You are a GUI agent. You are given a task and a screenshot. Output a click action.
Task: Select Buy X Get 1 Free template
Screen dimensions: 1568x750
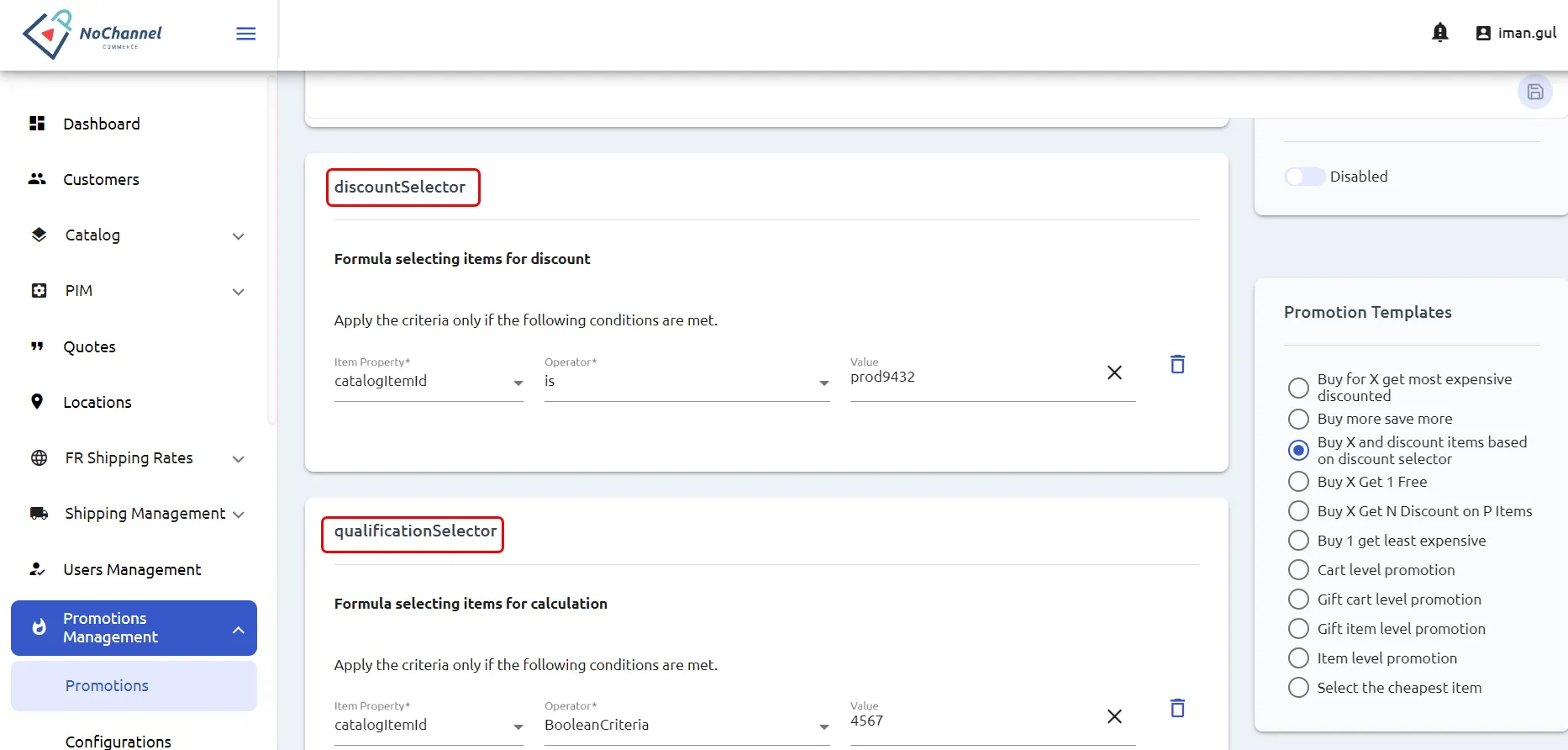click(1298, 482)
